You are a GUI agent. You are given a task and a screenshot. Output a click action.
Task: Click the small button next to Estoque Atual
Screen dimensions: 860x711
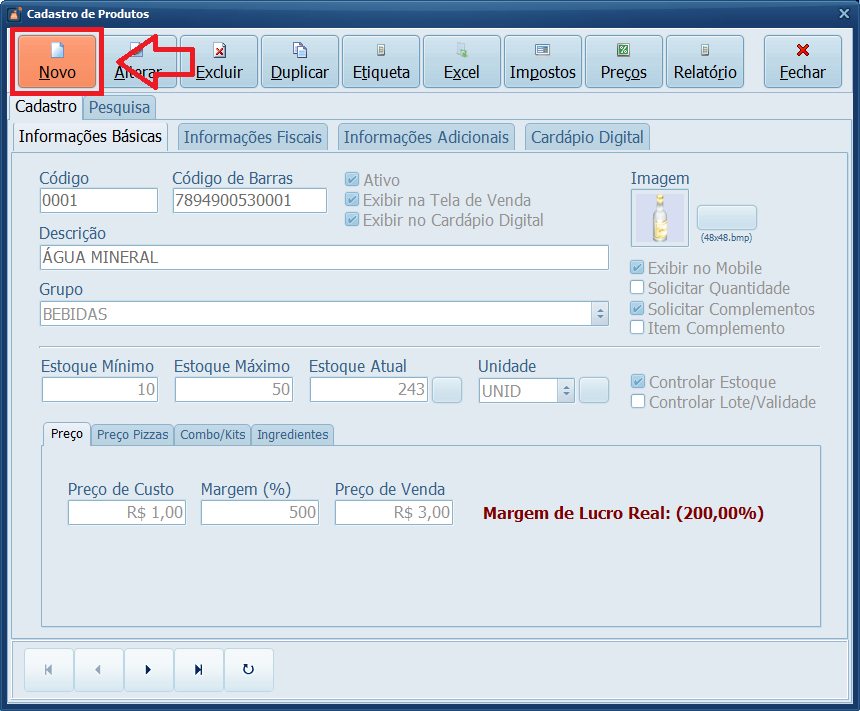(x=446, y=390)
